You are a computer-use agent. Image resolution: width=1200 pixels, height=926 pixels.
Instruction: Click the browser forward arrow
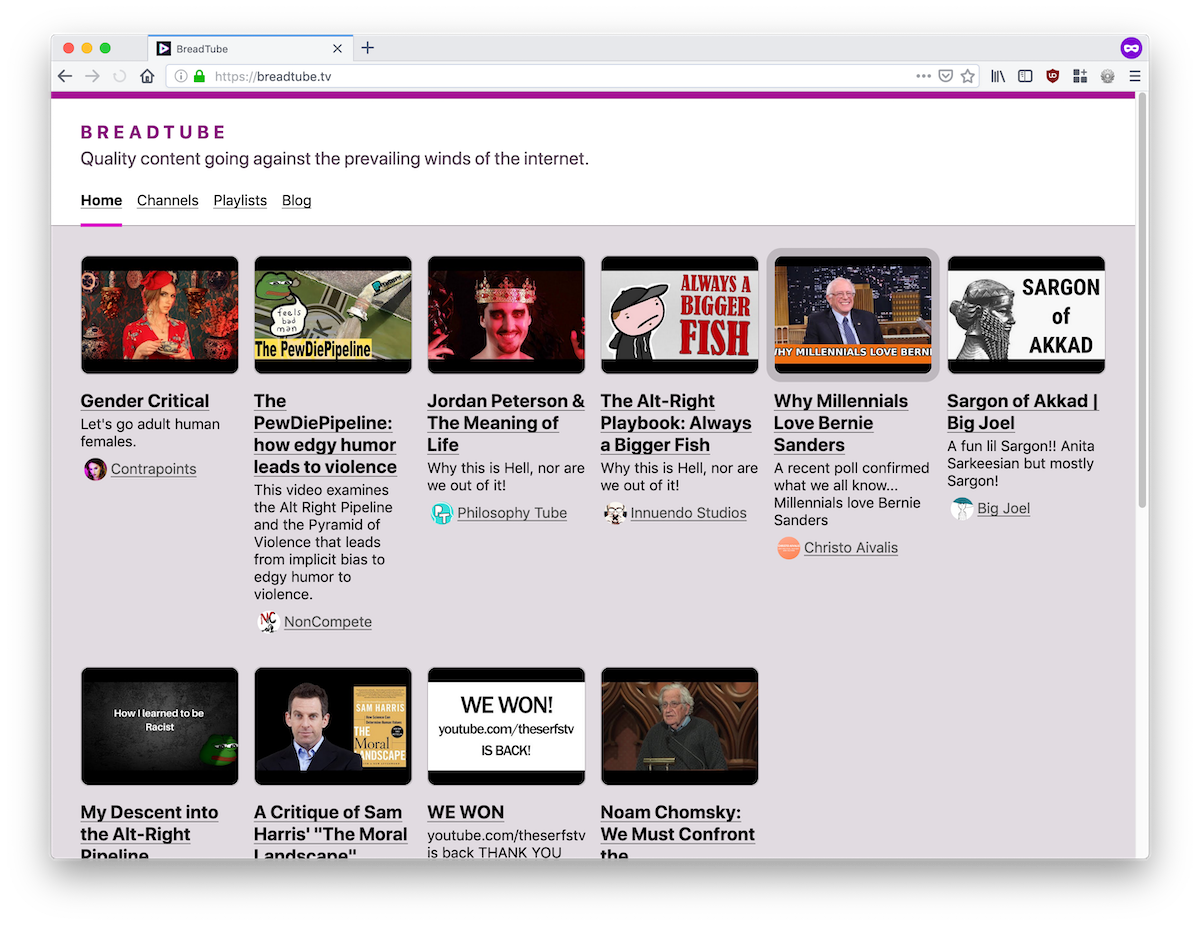point(92,76)
